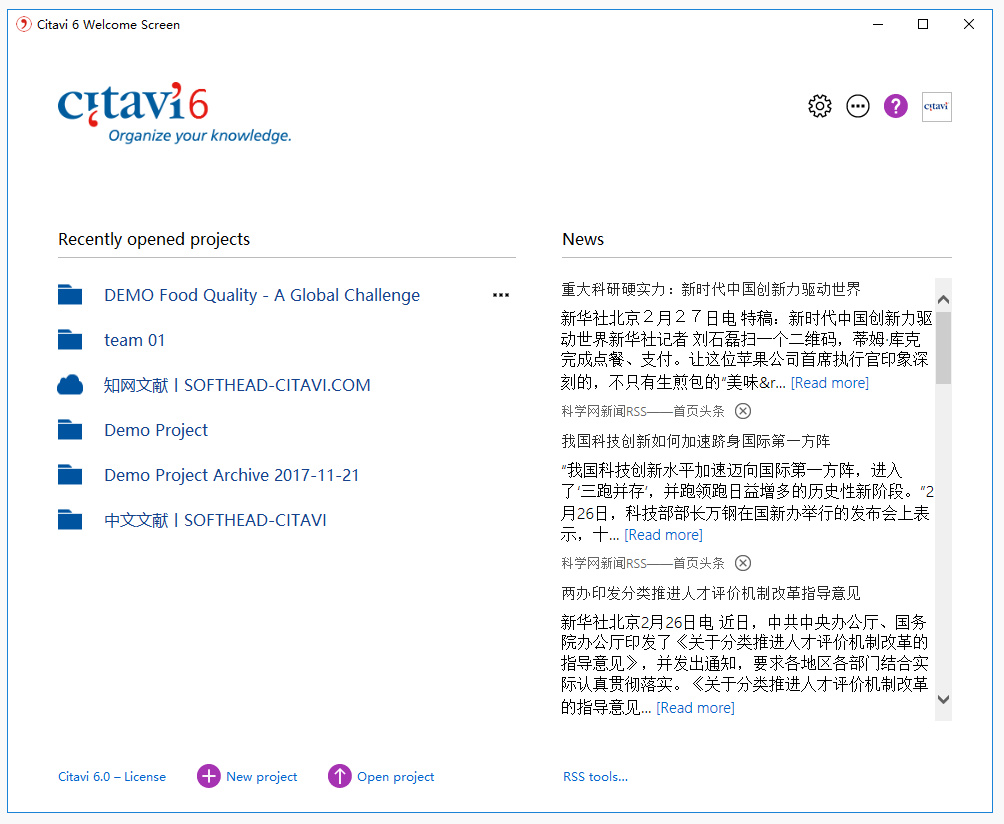Dismiss the second 科学网新闻RSS news item
1004x824 pixels.
coord(743,563)
